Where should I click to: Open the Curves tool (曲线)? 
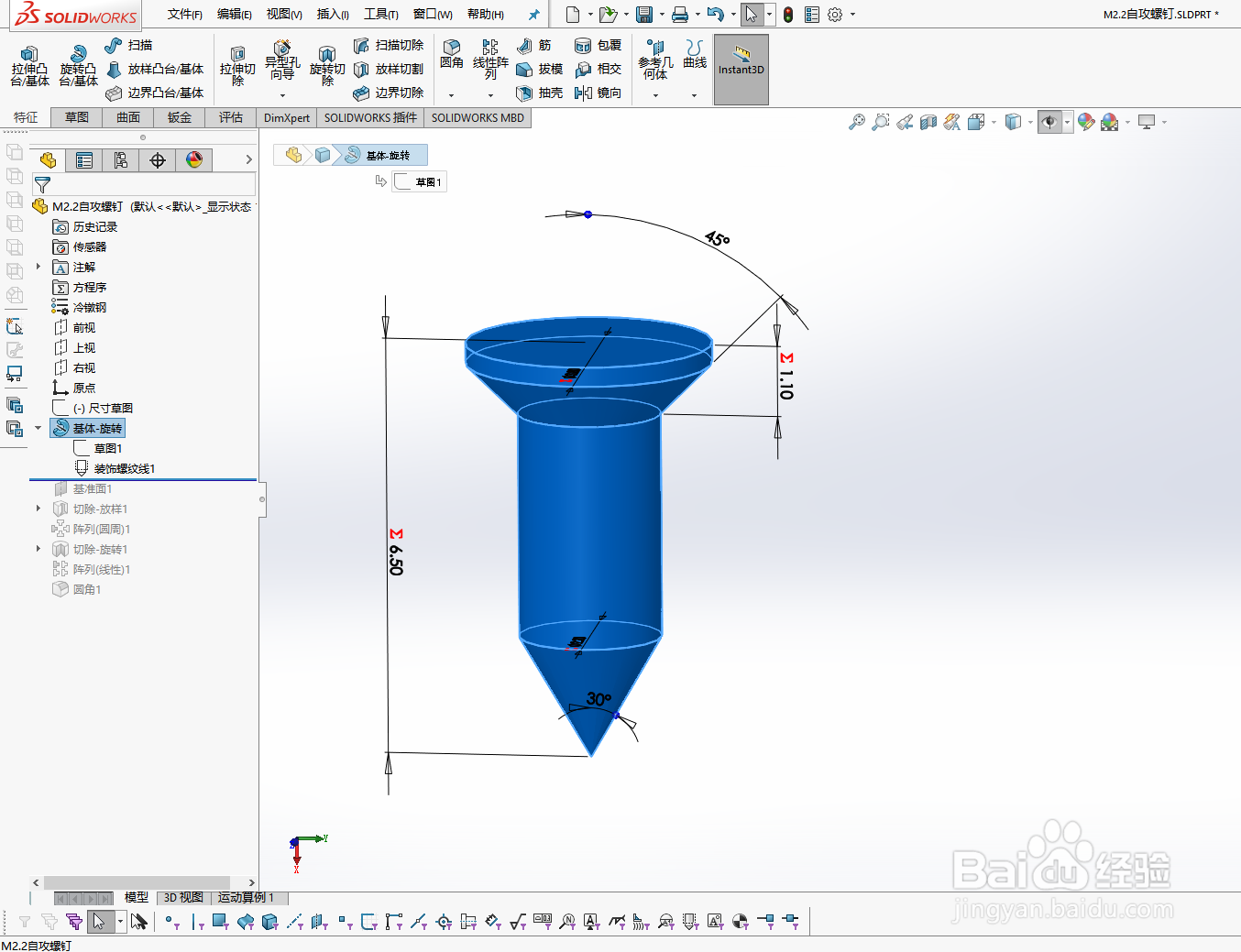tap(695, 55)
